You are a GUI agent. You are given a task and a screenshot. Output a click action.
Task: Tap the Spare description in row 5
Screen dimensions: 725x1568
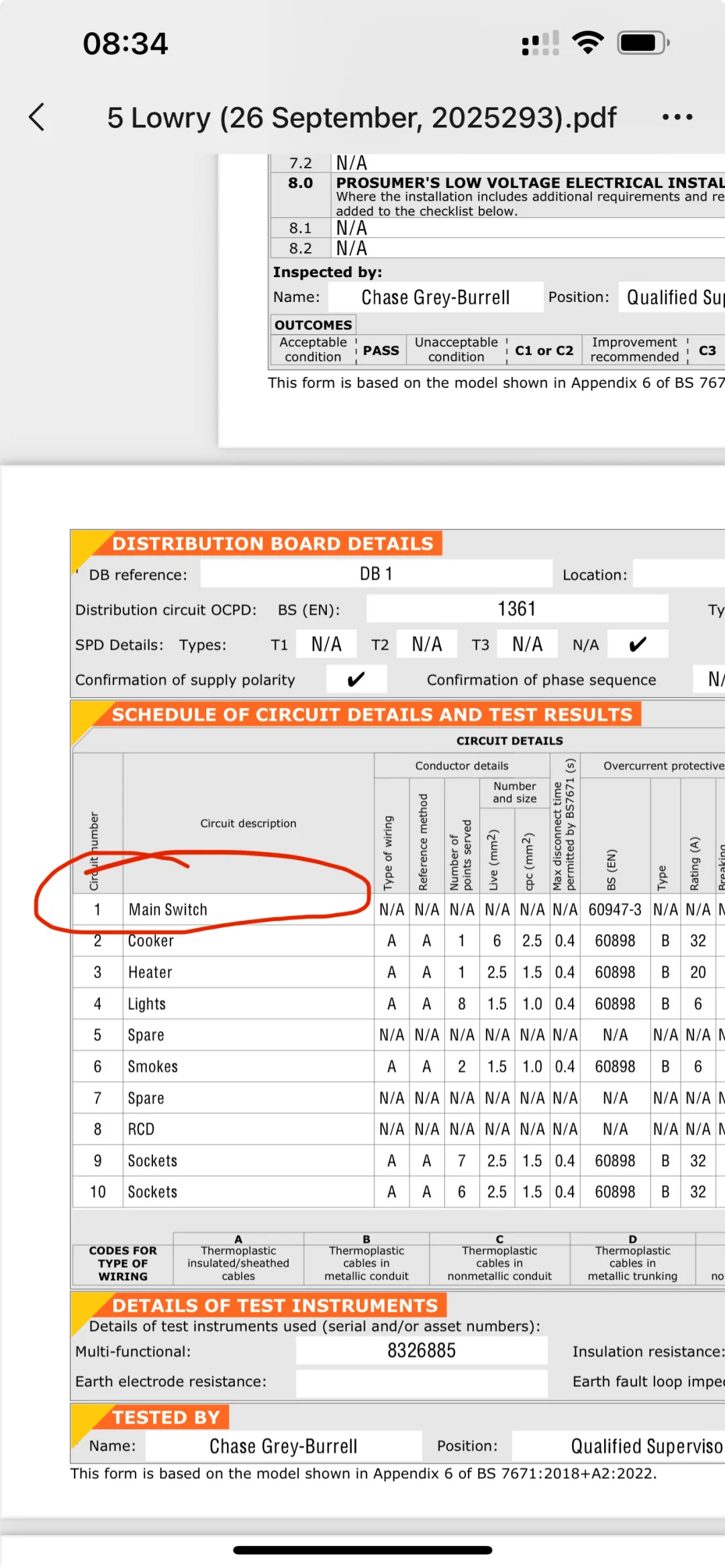(x=146, y=1035)
